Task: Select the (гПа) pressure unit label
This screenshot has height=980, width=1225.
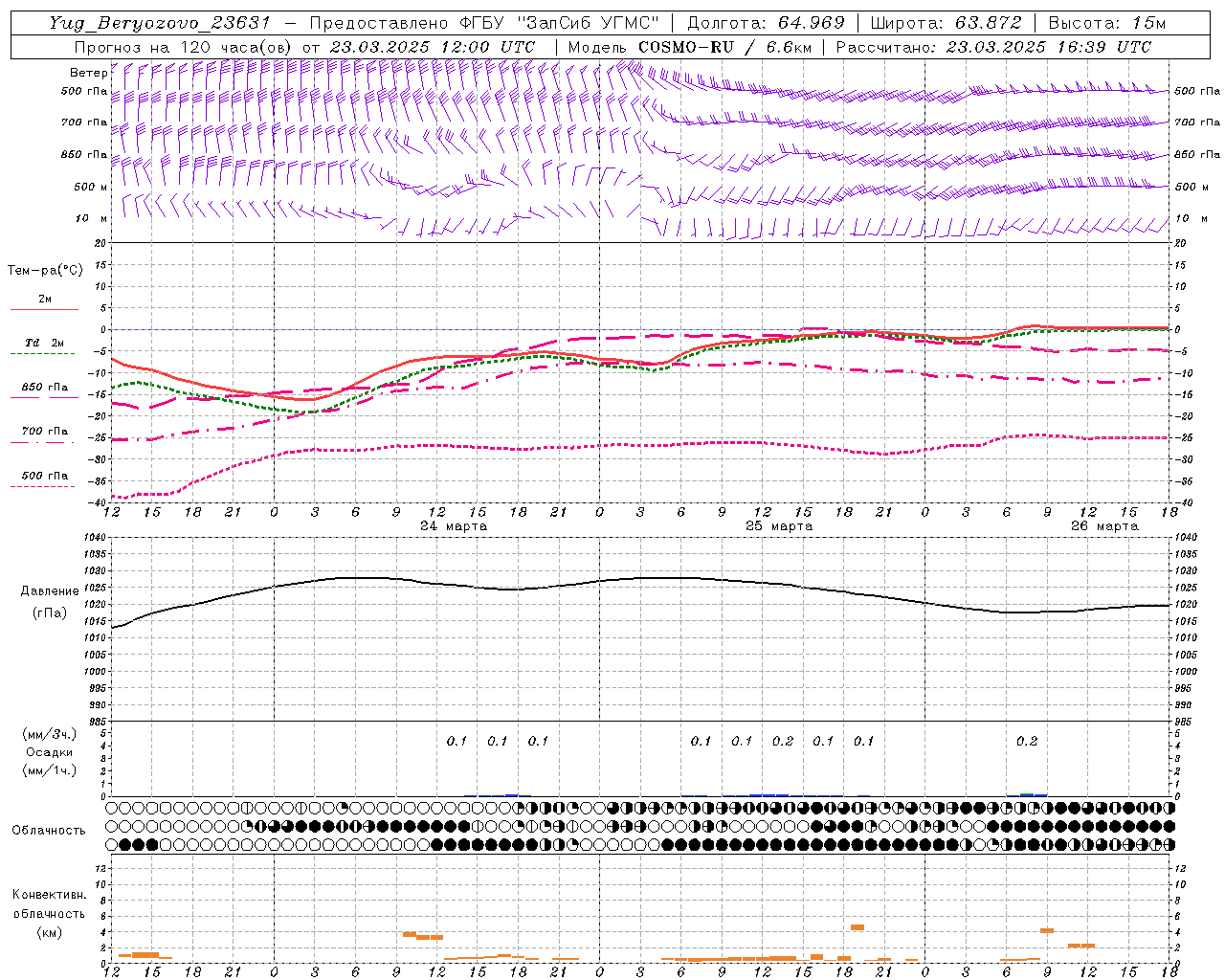Action: pyautogui.click(x=50, y=613)
